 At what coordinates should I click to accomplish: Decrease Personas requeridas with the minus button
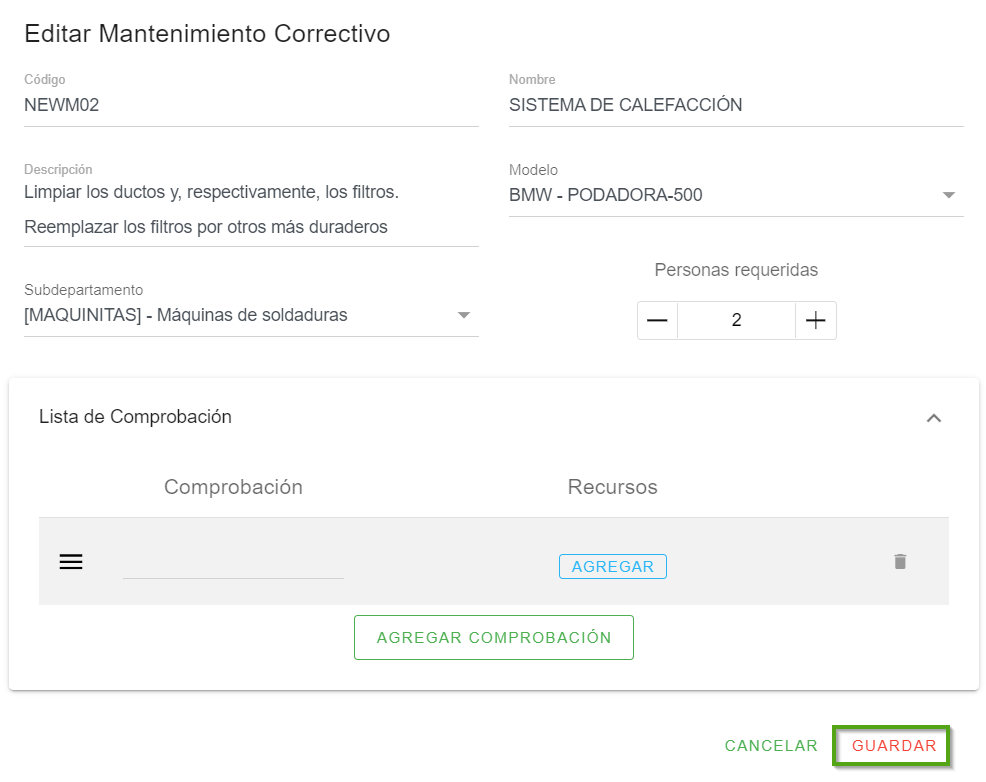pyautogui.click(x=657, y=321)
